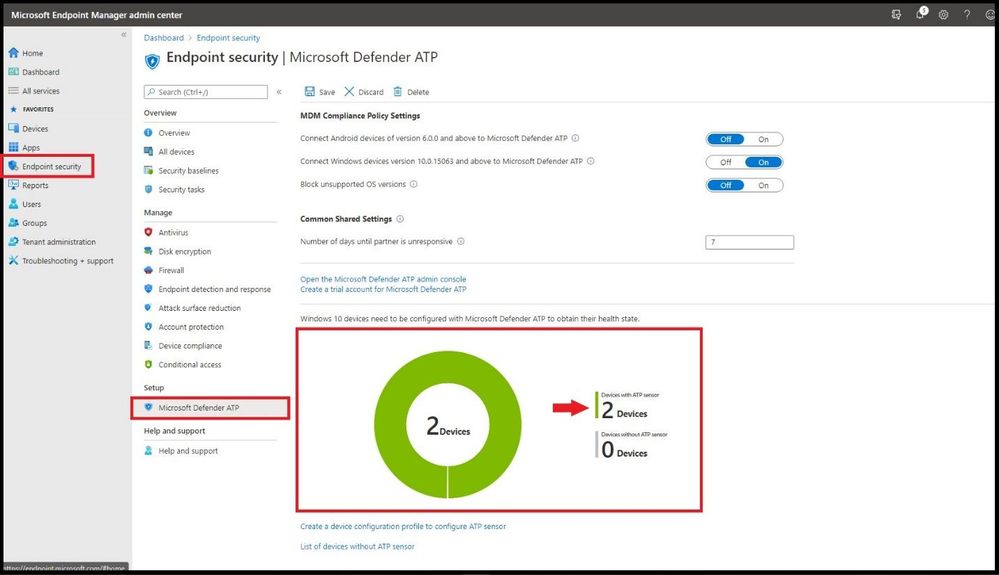The image size is (999, 575).
Task: Click the Dashboard icon in the sidebar
Action: click(x=13, y=72)
